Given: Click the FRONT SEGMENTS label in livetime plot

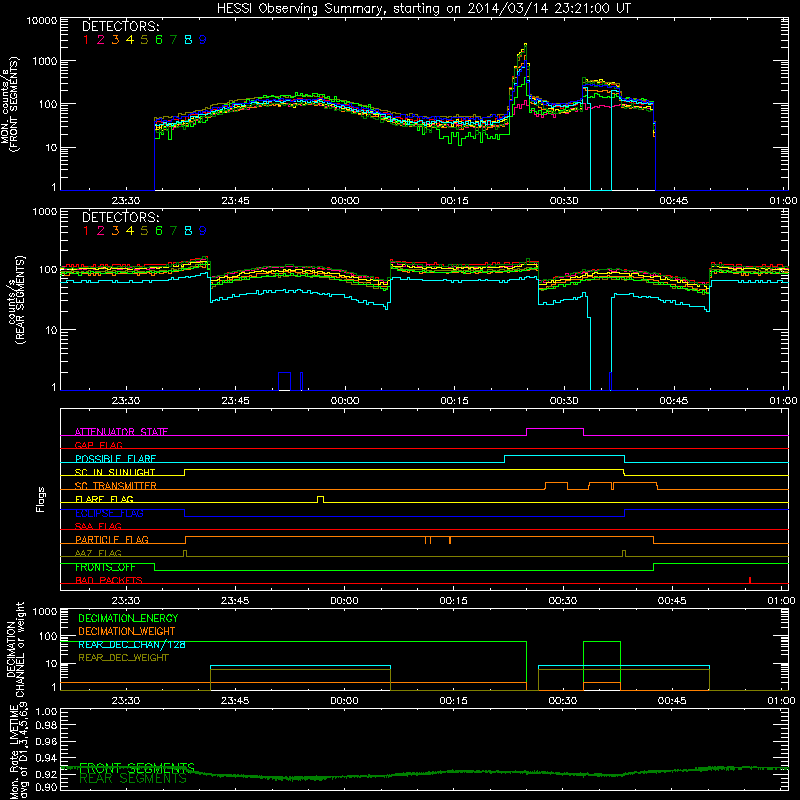Looking at the screenshot, I should coord(137,768).
